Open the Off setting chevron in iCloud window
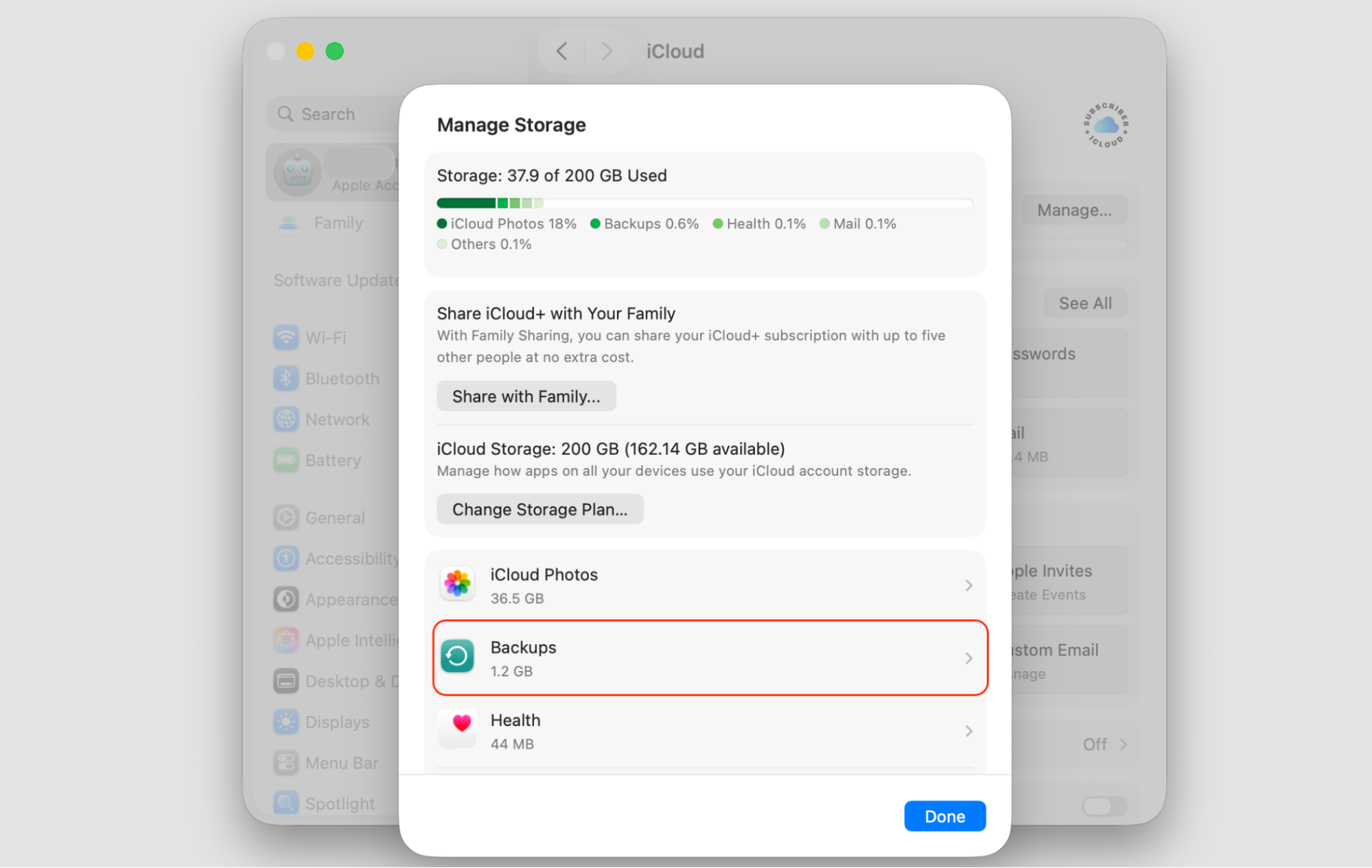Screen dimensions: 1372x868 point(1124,744)
